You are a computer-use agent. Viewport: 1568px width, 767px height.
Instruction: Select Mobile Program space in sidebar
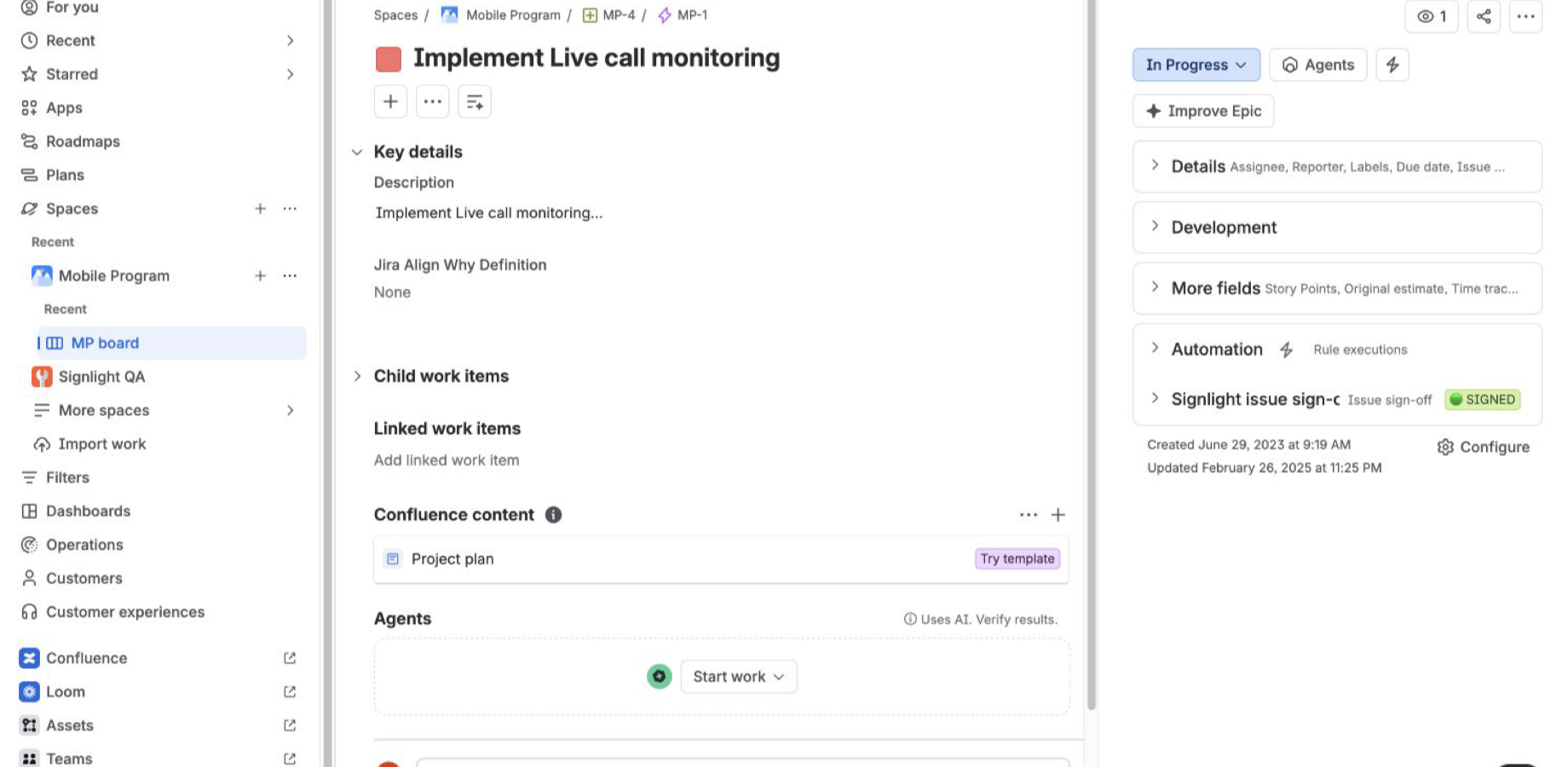coord(113,276)
